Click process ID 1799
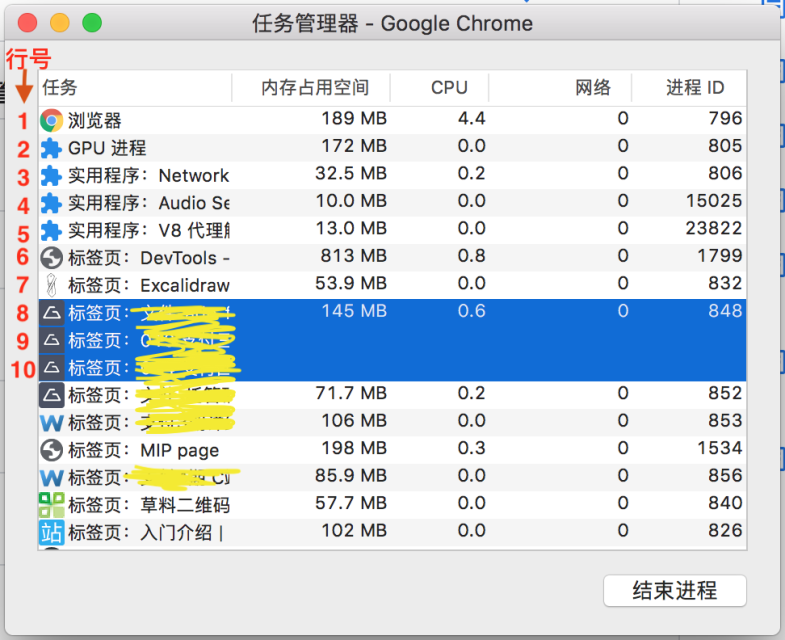785x640 pixels. tap(720, 256)
